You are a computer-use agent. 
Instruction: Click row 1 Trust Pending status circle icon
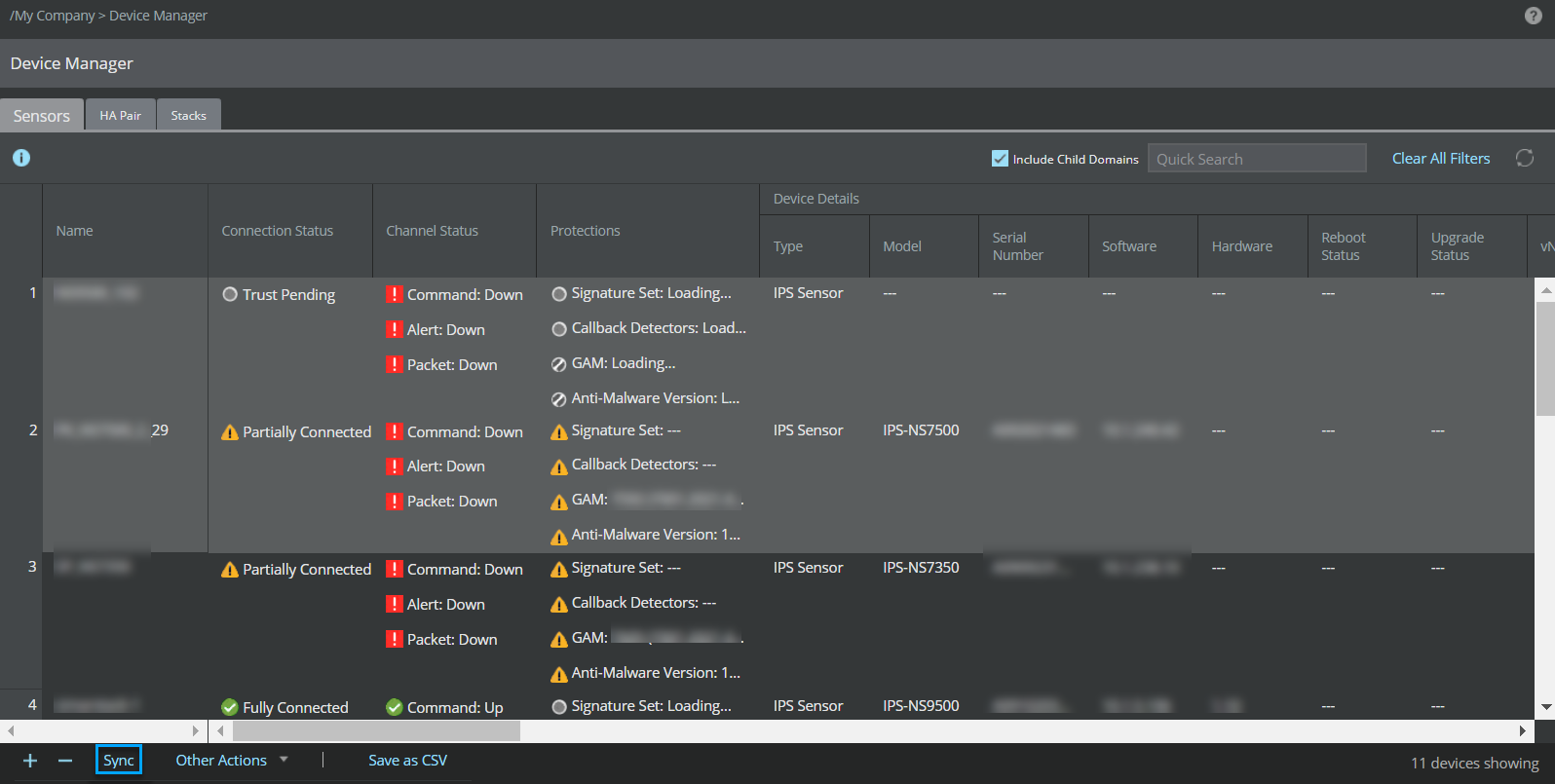click(230, 294)
